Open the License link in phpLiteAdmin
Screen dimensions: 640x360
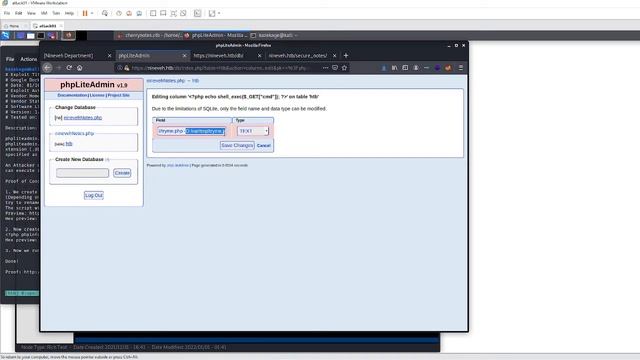pyautogui.click(x=97, y=95)
